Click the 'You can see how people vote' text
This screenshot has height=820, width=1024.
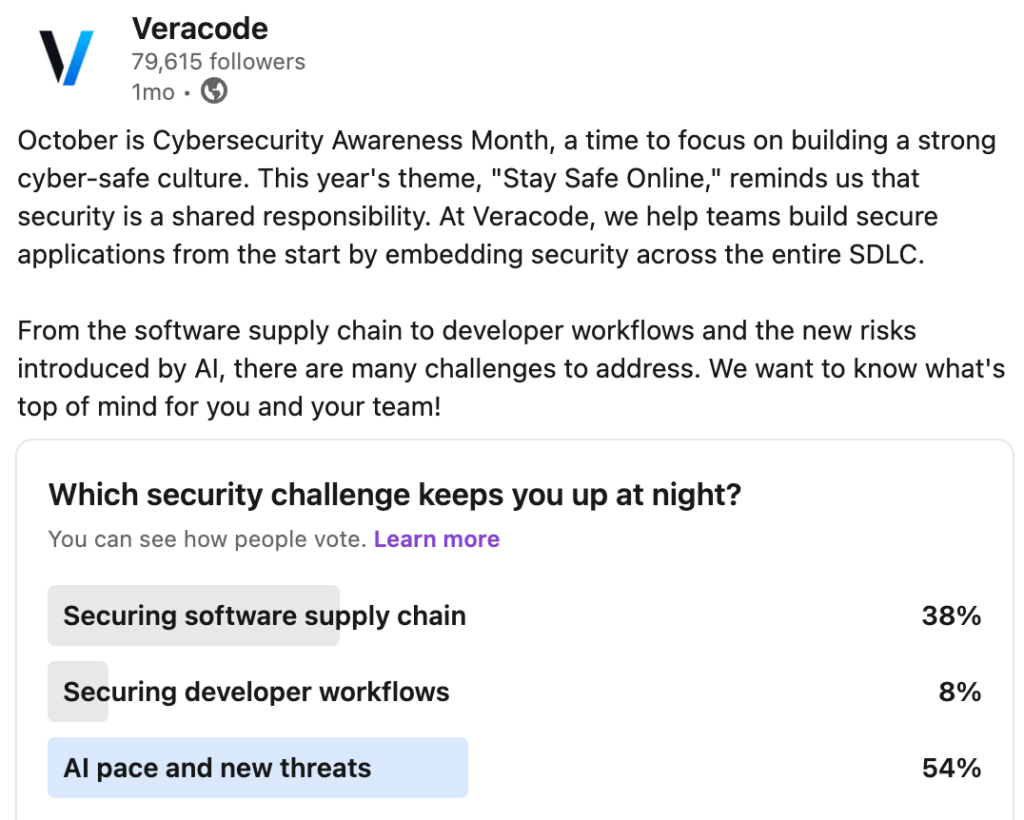point(206,539)
